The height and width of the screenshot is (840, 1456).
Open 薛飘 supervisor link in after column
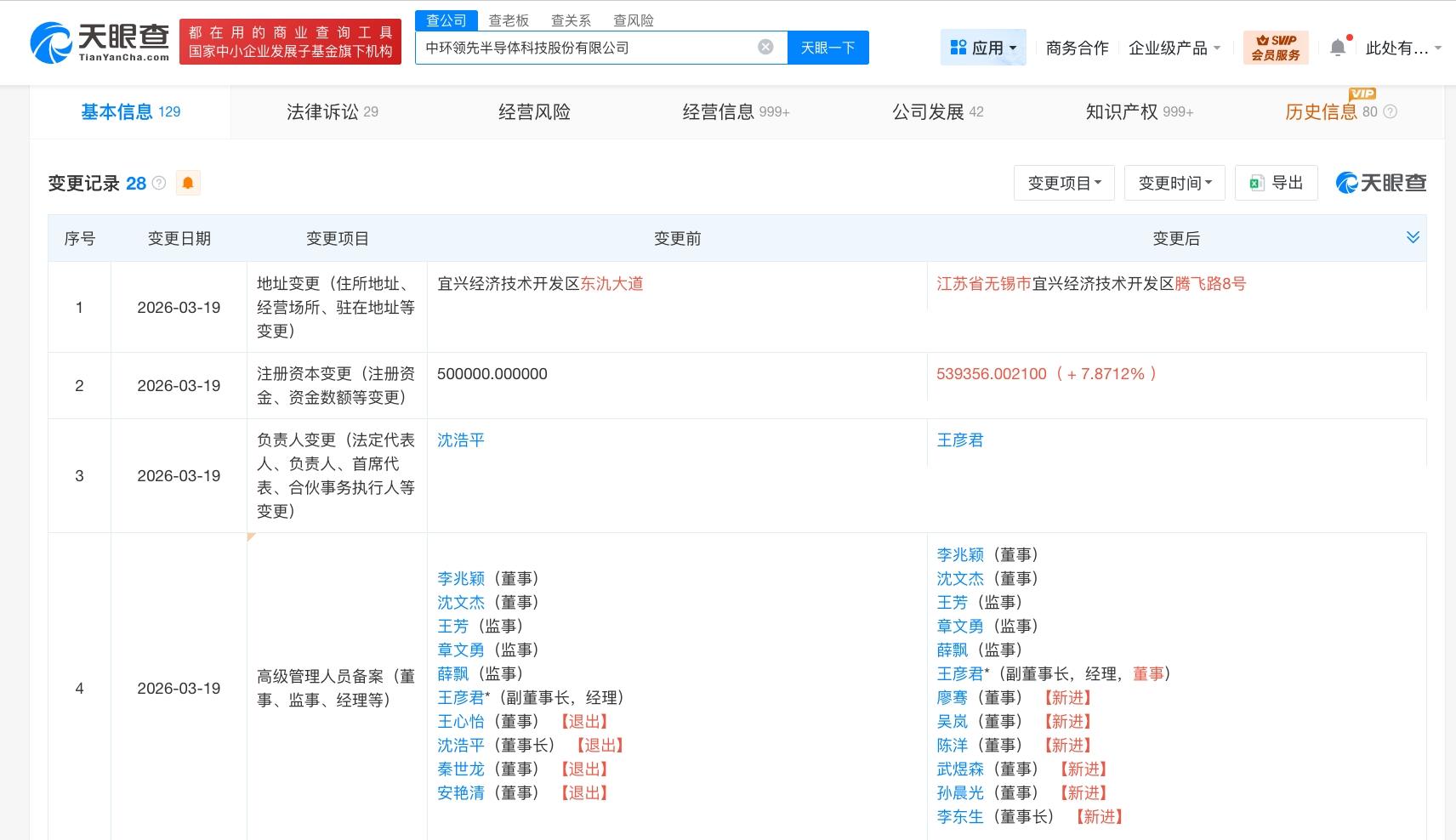pos(953,650)
